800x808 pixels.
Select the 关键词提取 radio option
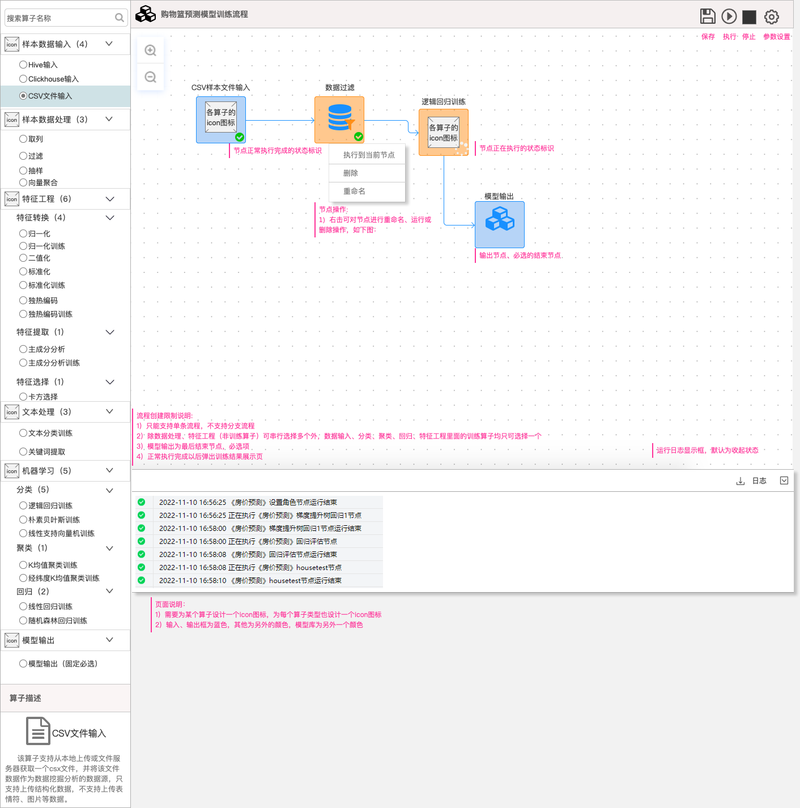point(23,451)
